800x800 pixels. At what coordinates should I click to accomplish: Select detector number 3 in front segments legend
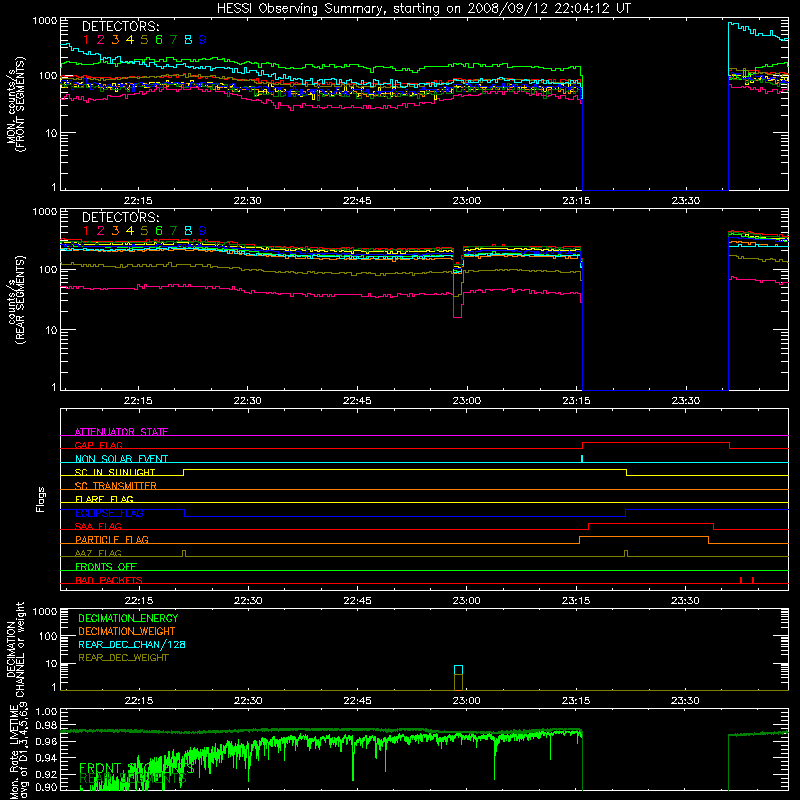(x=115, y=40)
